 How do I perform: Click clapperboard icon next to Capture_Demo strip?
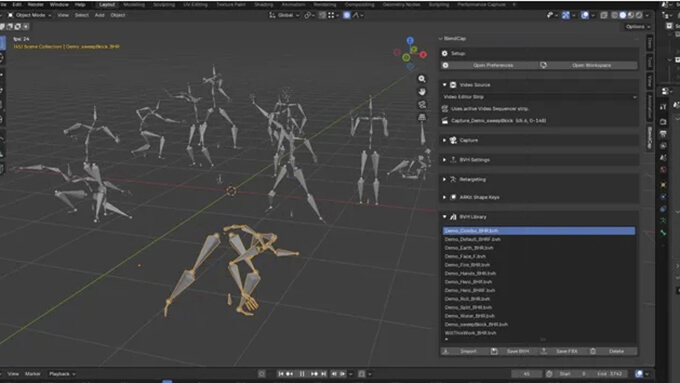(445, 121)
